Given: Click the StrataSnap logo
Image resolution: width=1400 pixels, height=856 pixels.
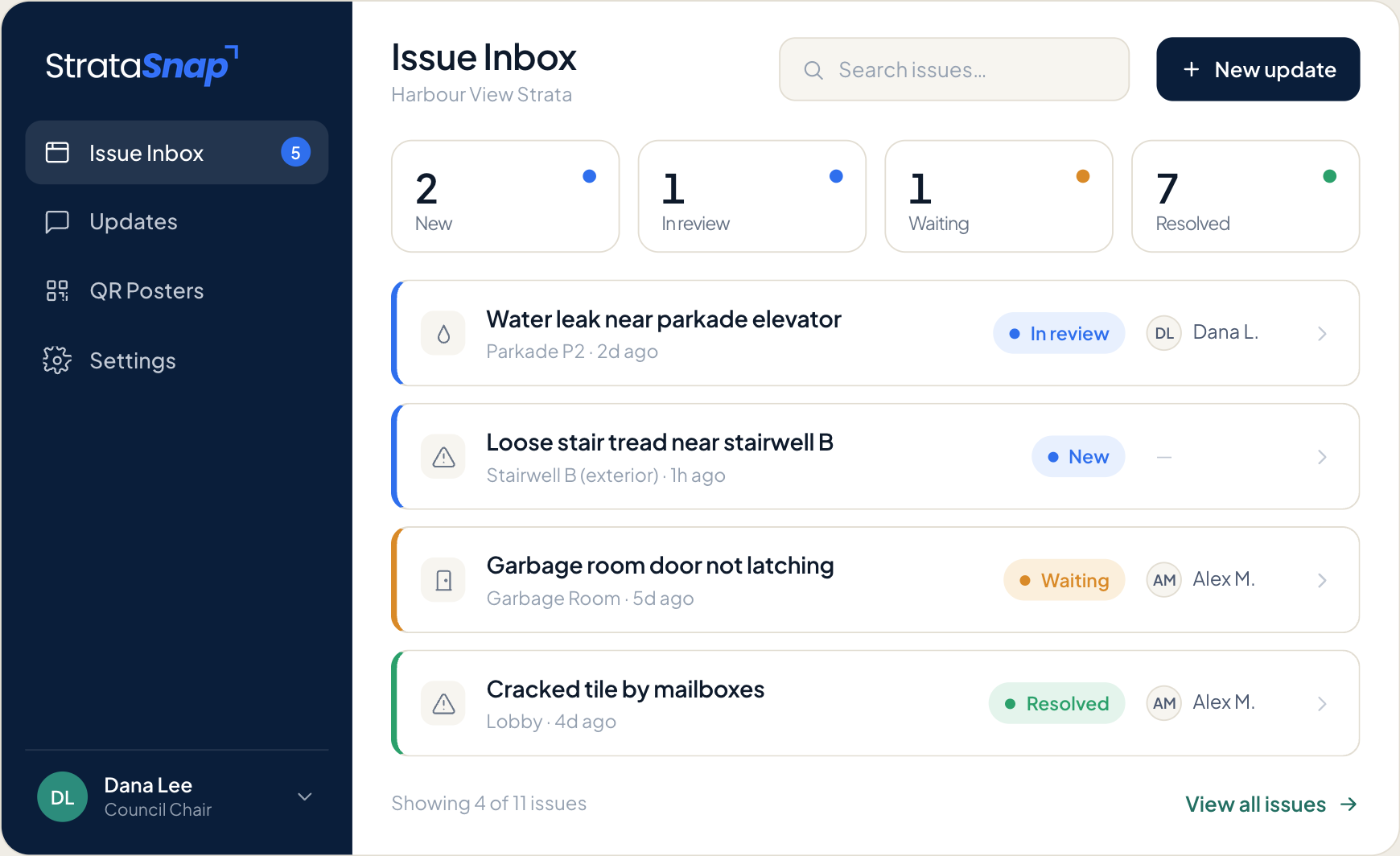Looking at the screenshot, I should tap(142, 65).
